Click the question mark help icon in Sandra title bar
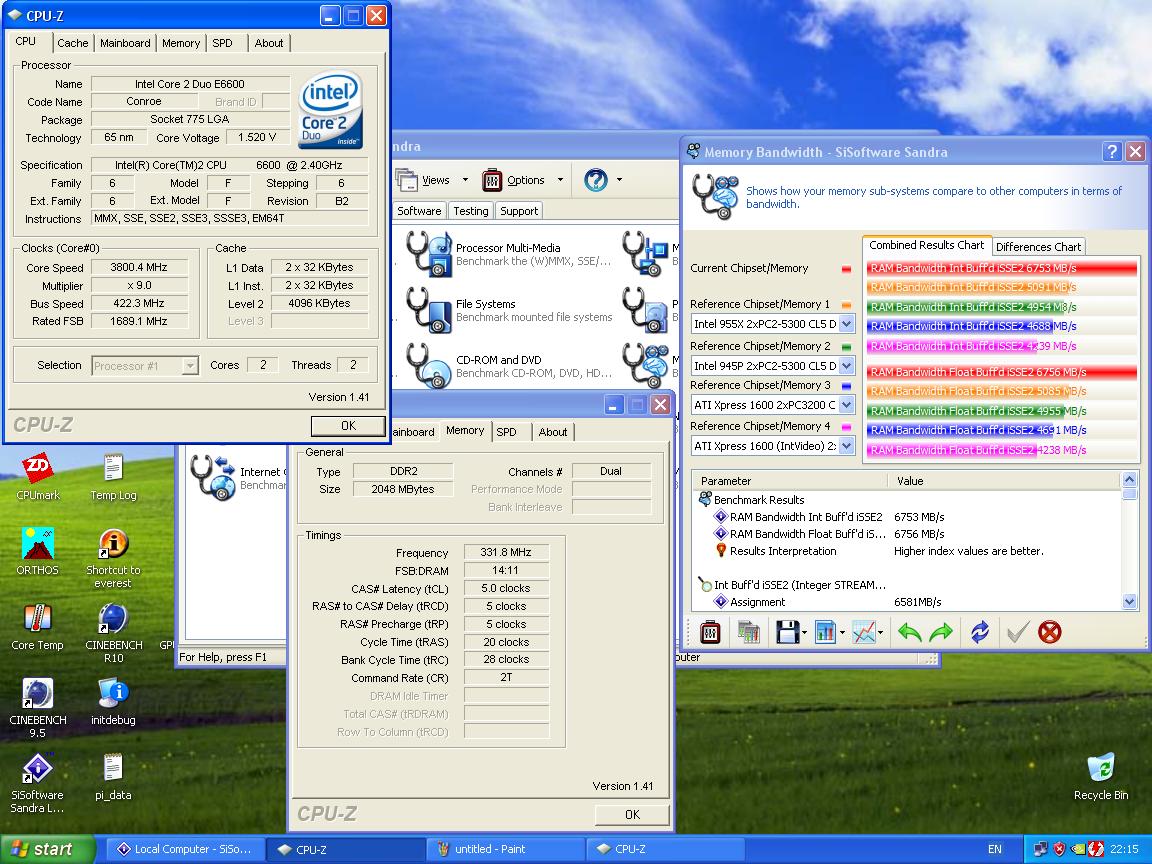 pos(1112,152)
